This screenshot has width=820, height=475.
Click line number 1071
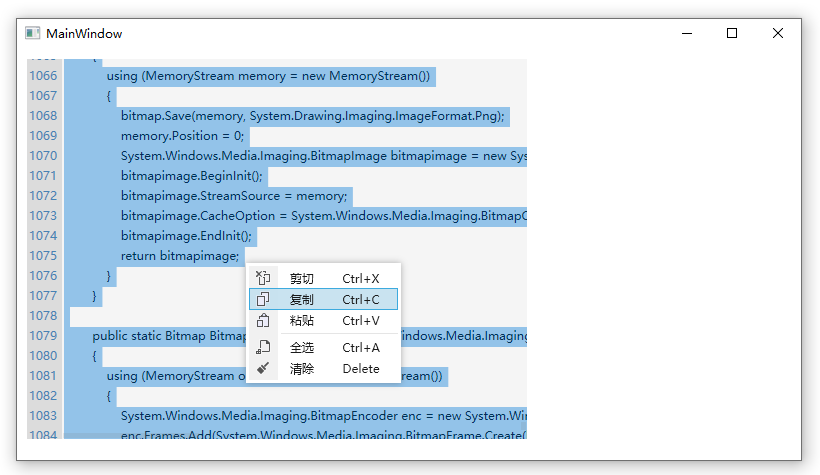[43, 176]
